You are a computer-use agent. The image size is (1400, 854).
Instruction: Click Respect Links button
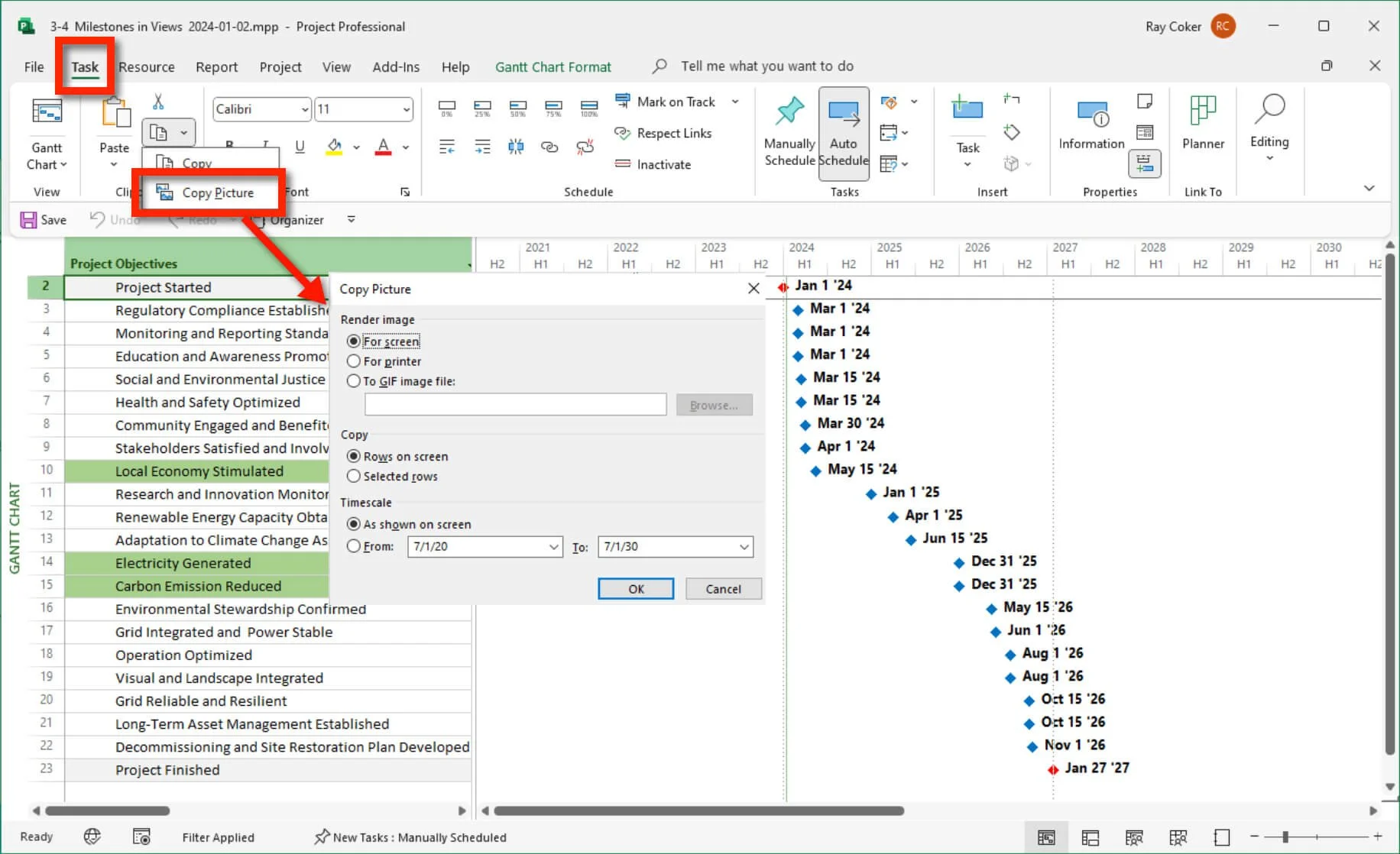pos(663,133)
